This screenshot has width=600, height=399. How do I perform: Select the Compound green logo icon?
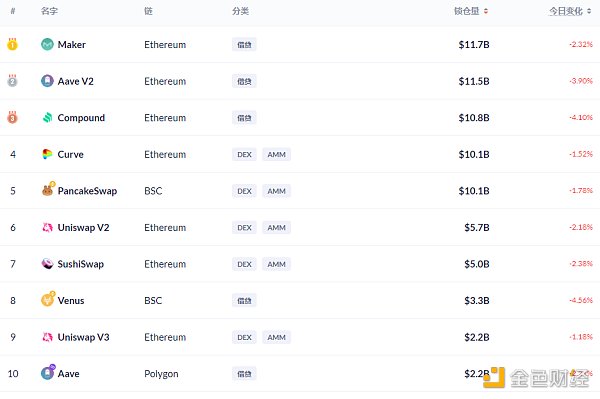(47, 118)
